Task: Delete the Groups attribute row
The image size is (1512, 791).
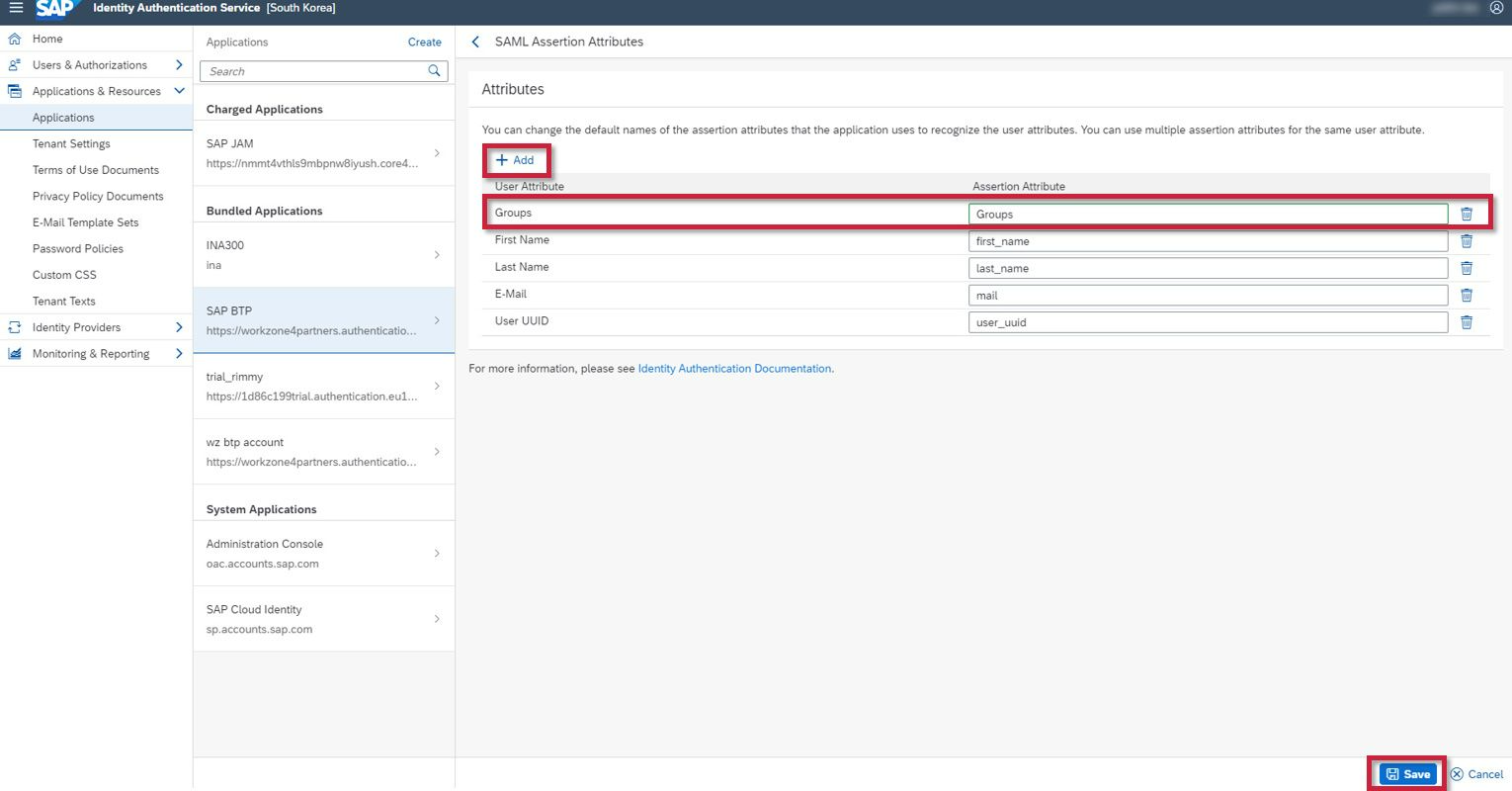Action: [x=1467, y=214]
